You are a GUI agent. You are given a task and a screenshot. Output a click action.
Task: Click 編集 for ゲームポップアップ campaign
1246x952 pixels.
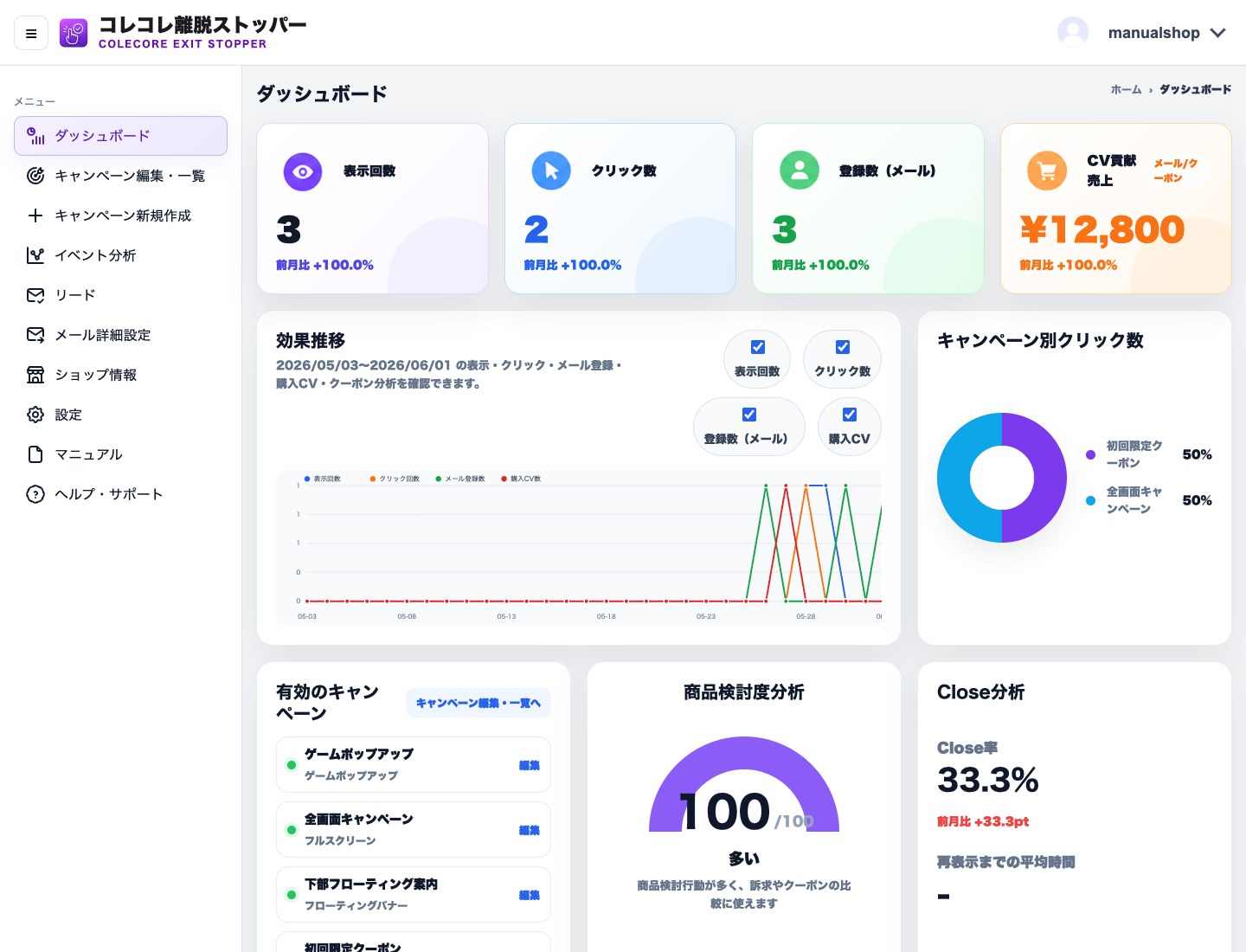click(x=530, y=765)
